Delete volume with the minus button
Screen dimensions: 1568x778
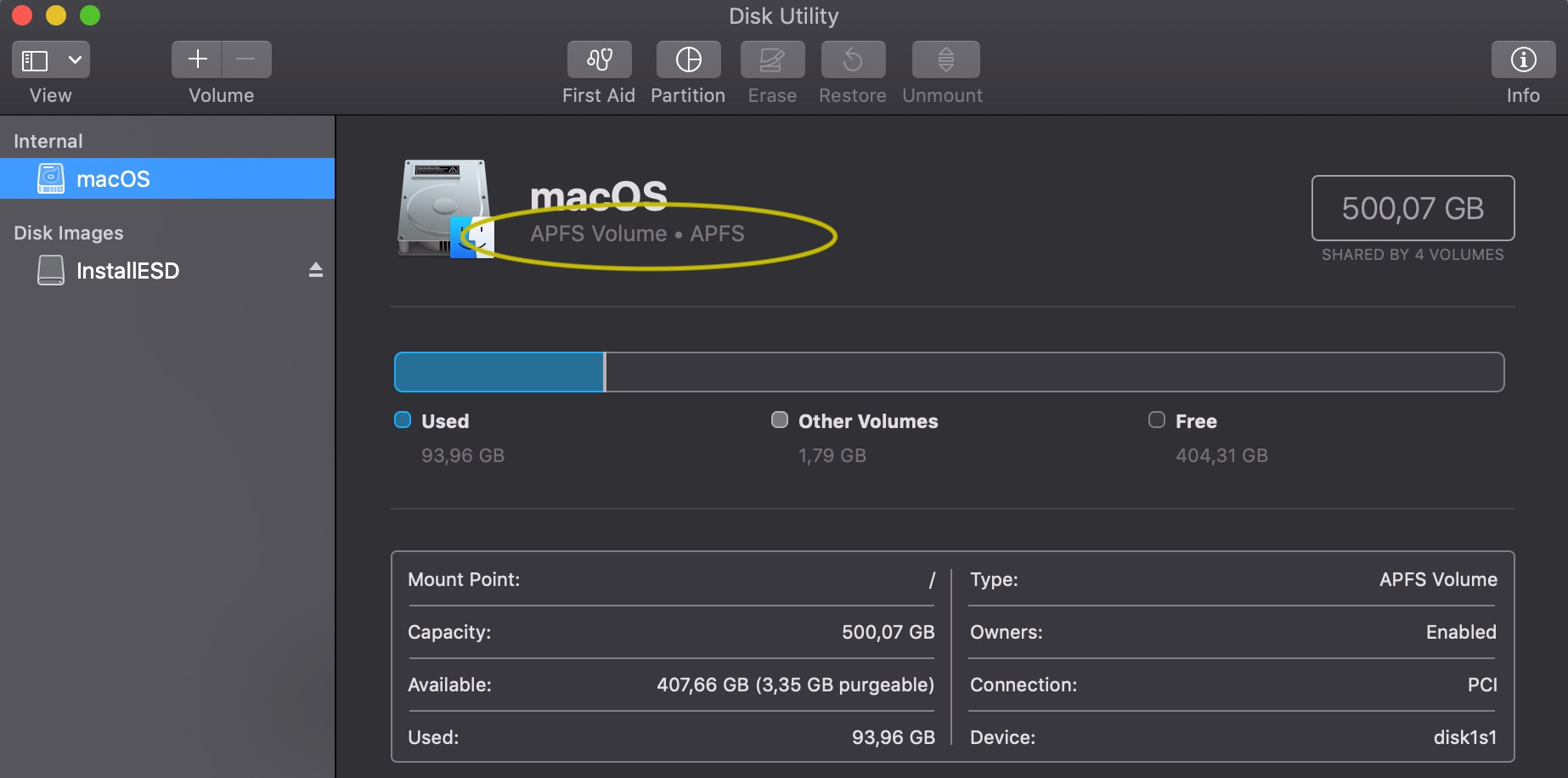point(246,59)
